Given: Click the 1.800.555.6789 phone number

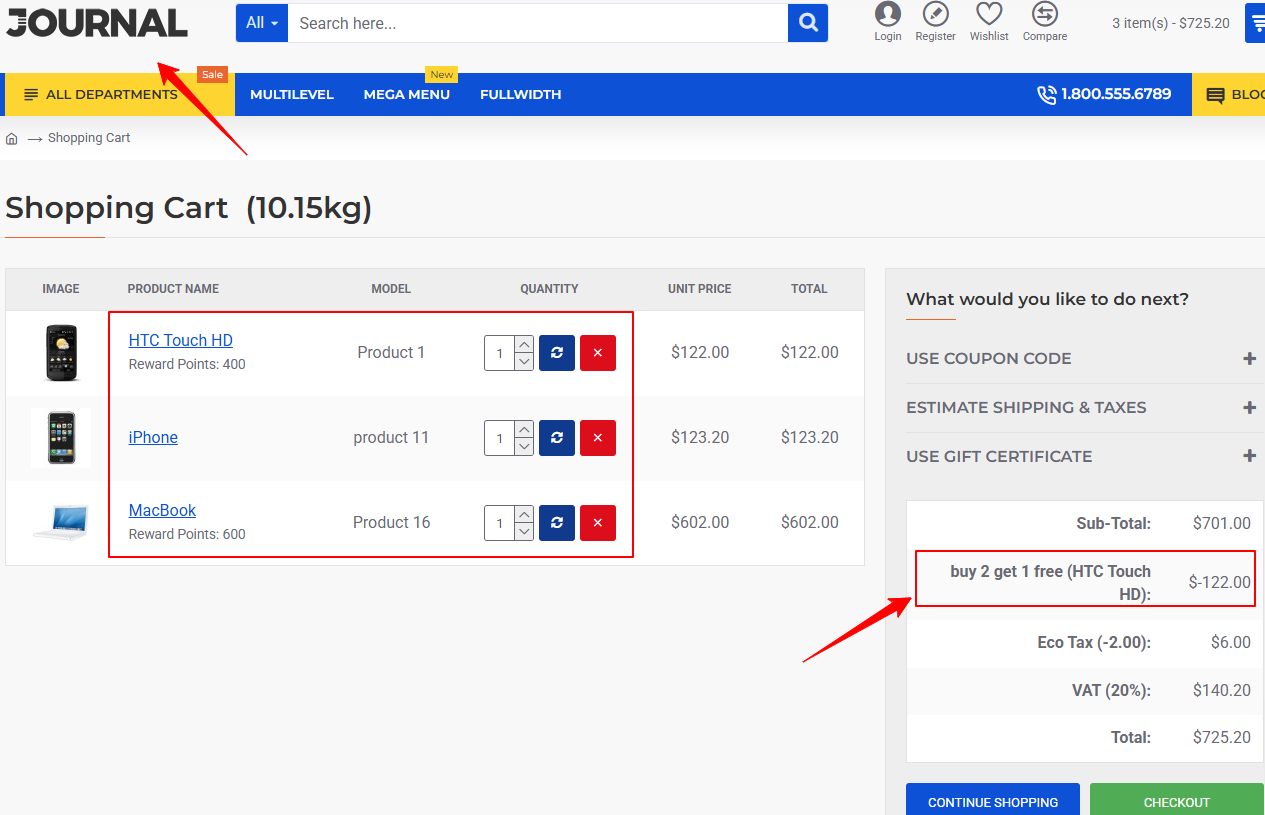Looking at the screenshot, I should [x=1116, y=95].
